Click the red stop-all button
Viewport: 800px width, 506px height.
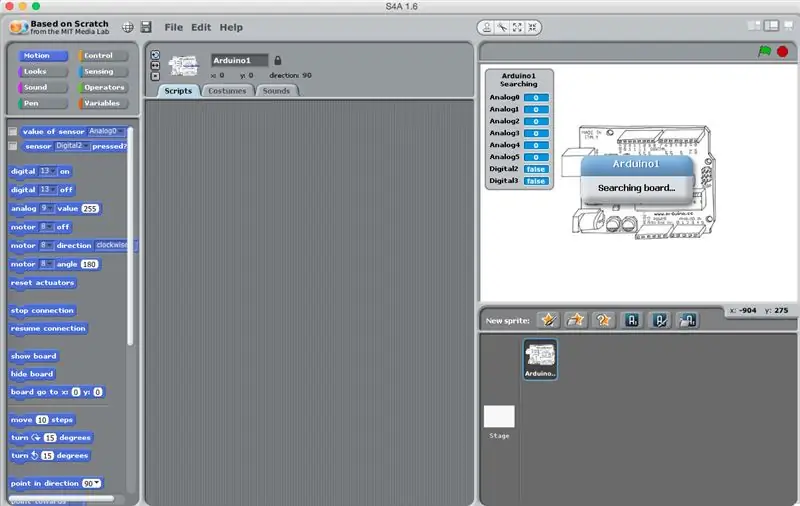782,52
